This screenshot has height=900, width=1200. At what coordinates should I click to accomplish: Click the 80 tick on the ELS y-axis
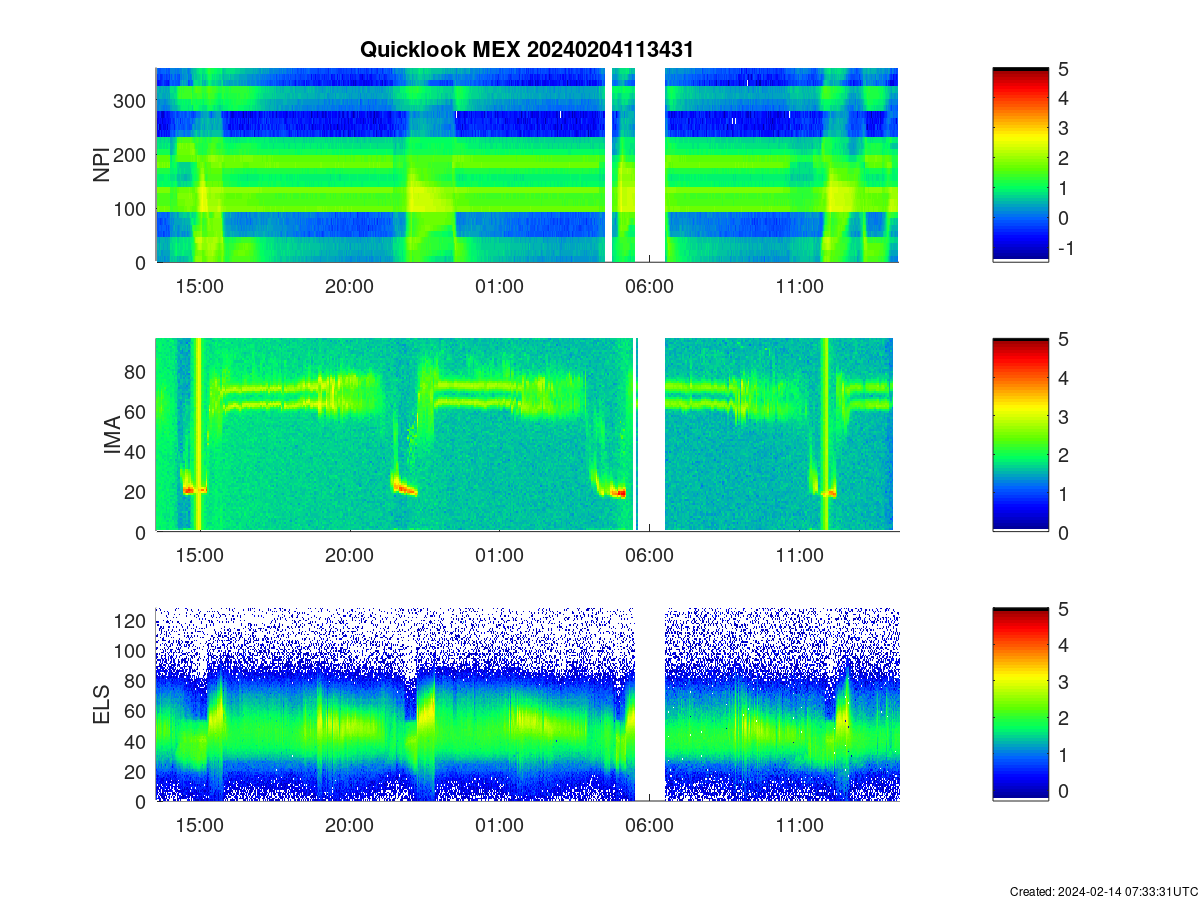137,681
